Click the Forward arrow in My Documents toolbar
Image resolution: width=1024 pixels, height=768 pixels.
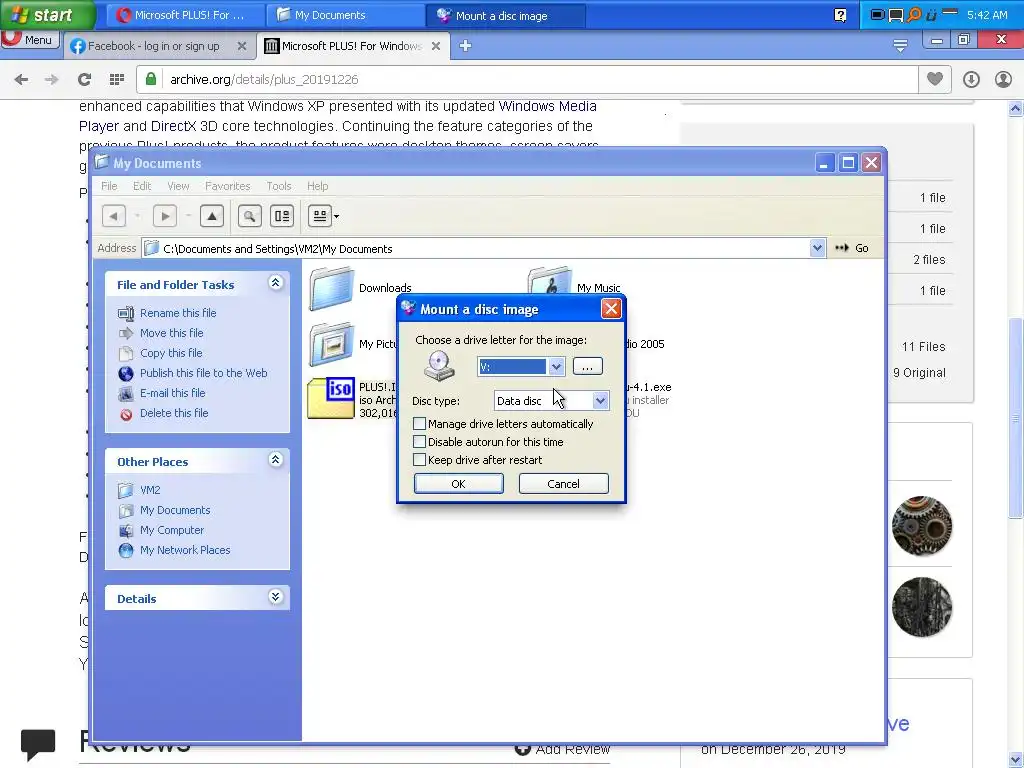tap(165, 216)
